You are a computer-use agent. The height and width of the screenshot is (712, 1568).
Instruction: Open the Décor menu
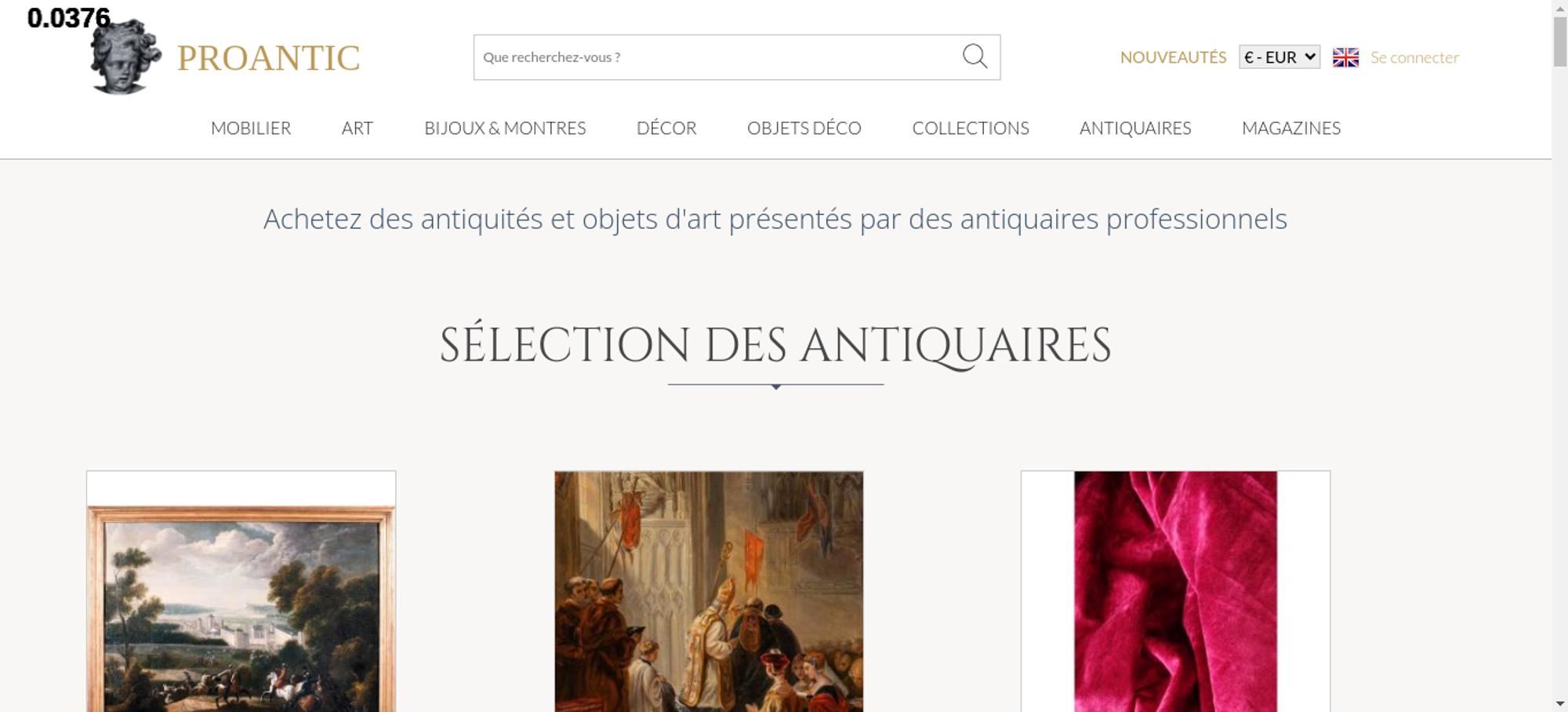coord(666,128)
